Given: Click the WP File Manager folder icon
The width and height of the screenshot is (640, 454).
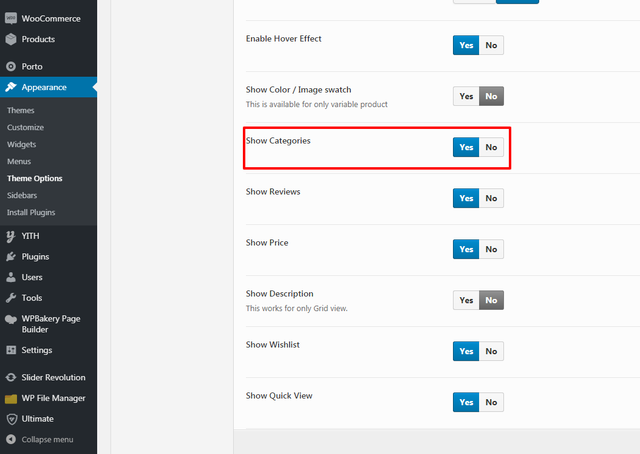Looking at the screenshot, I should point(11,398).
